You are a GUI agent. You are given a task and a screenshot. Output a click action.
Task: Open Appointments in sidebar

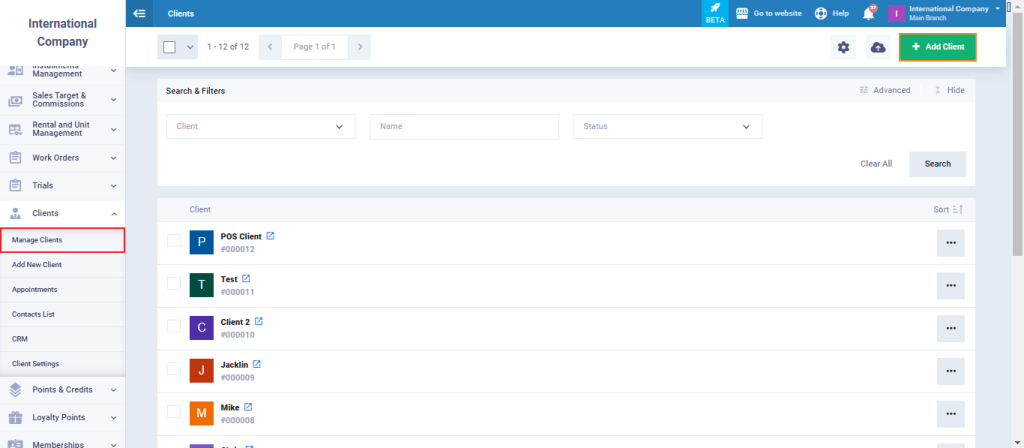click(63, 289)
